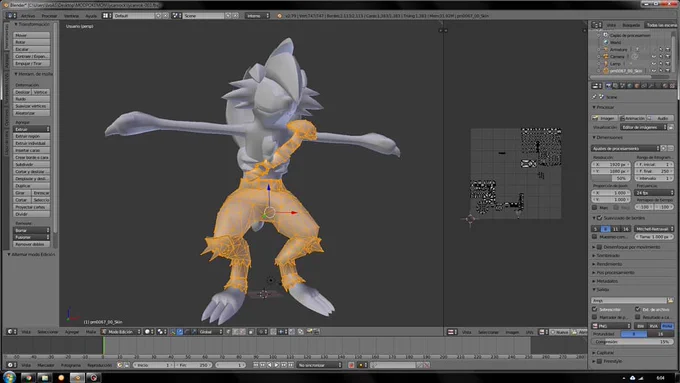
Task: Click the timeline editor type icon
Action: pos(11,365)
